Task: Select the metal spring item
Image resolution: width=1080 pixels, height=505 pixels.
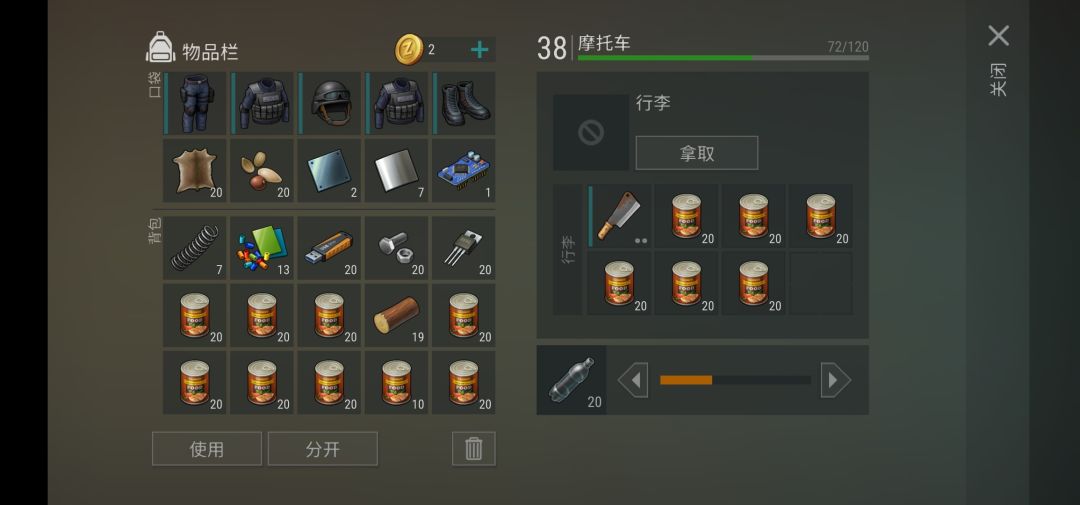Action: [194, 248]
